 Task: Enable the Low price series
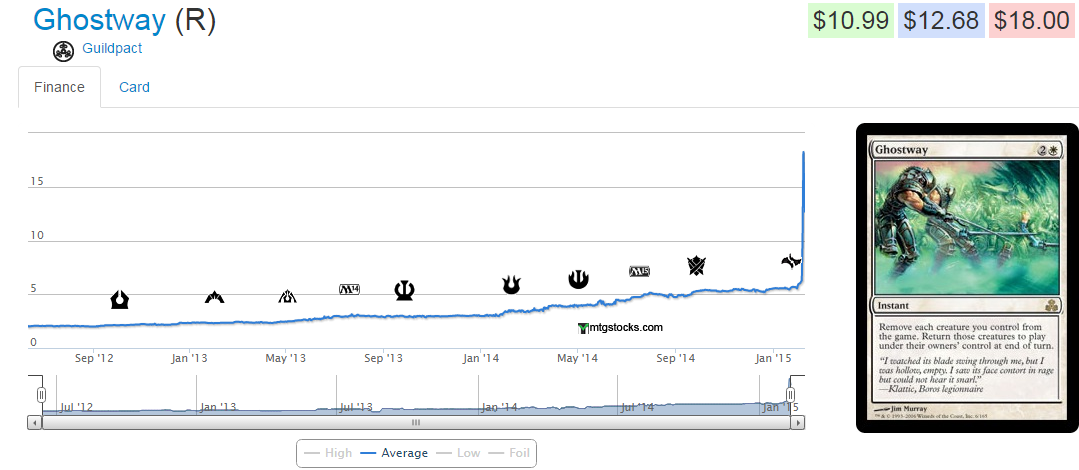tap(458, 453)
